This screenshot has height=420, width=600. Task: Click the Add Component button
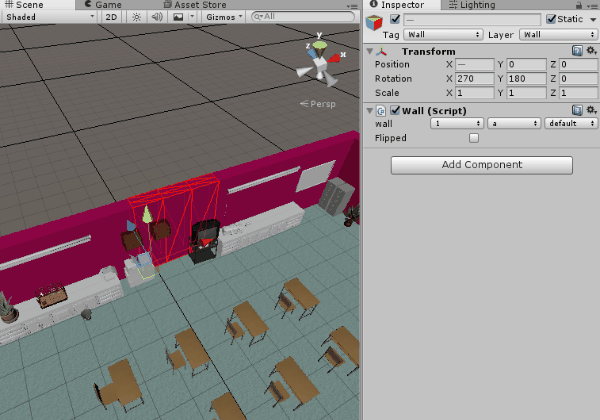[481, 164]
